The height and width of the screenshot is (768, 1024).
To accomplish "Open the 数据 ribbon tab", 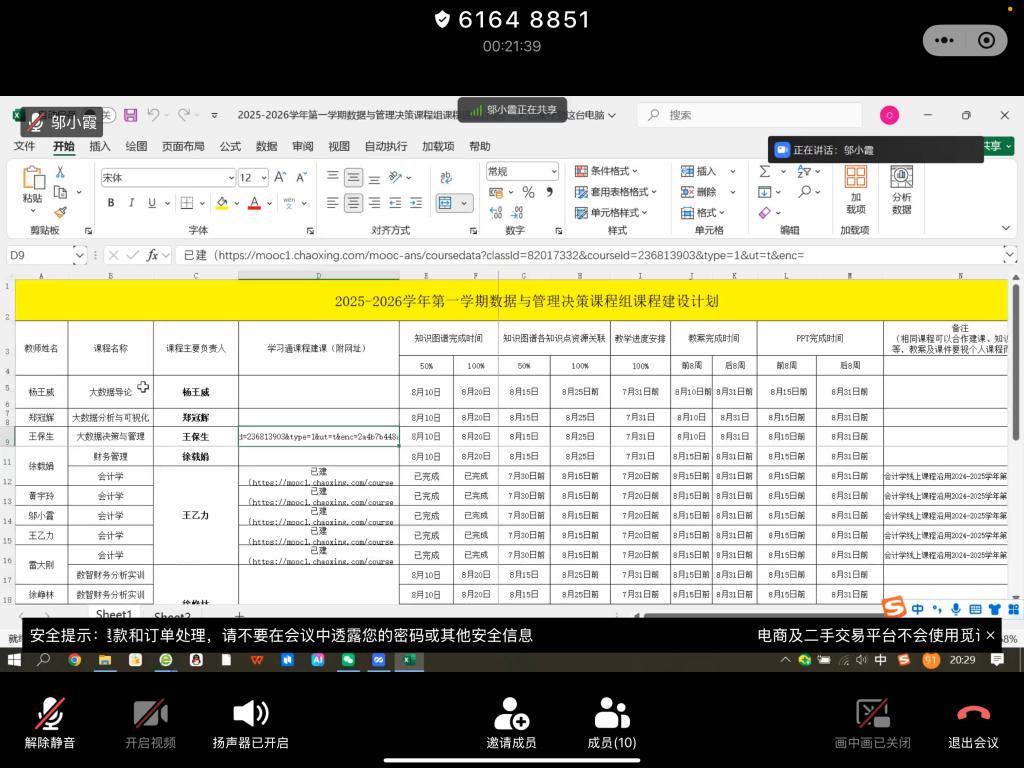I will coord(266,146).
